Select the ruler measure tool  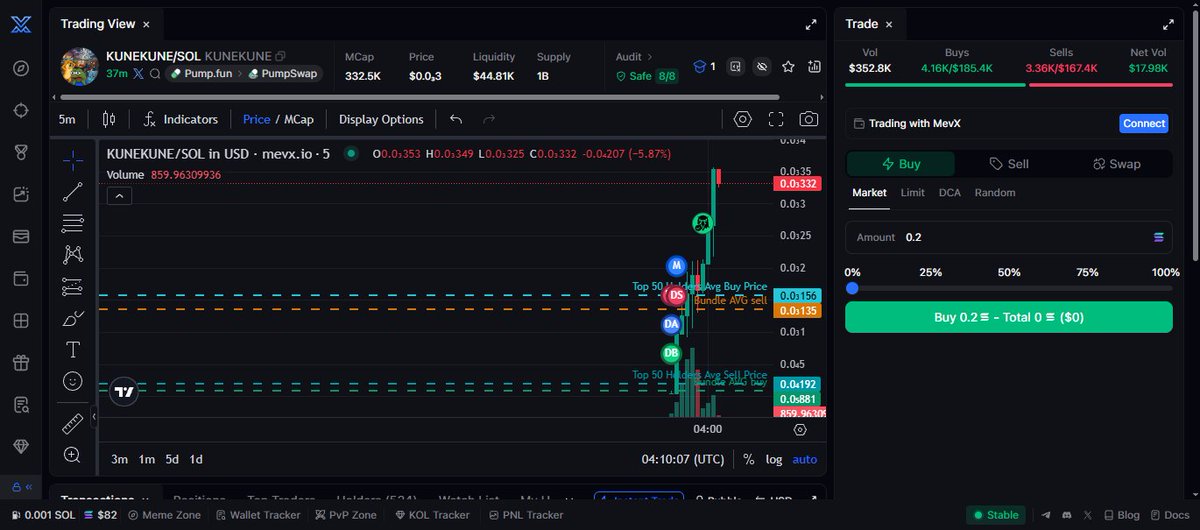point(73,424)
